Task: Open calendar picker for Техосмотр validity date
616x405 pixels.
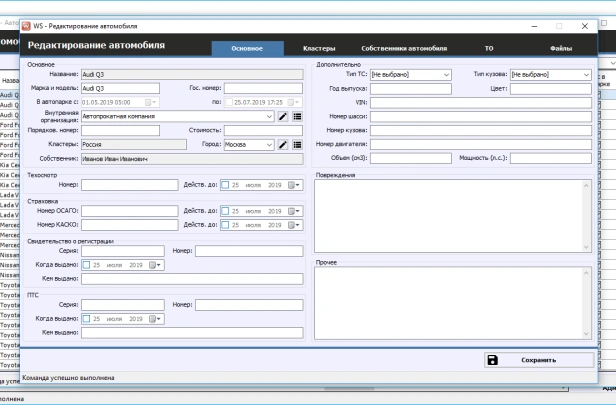Action: pyautogui.click(x=295, y=184)
